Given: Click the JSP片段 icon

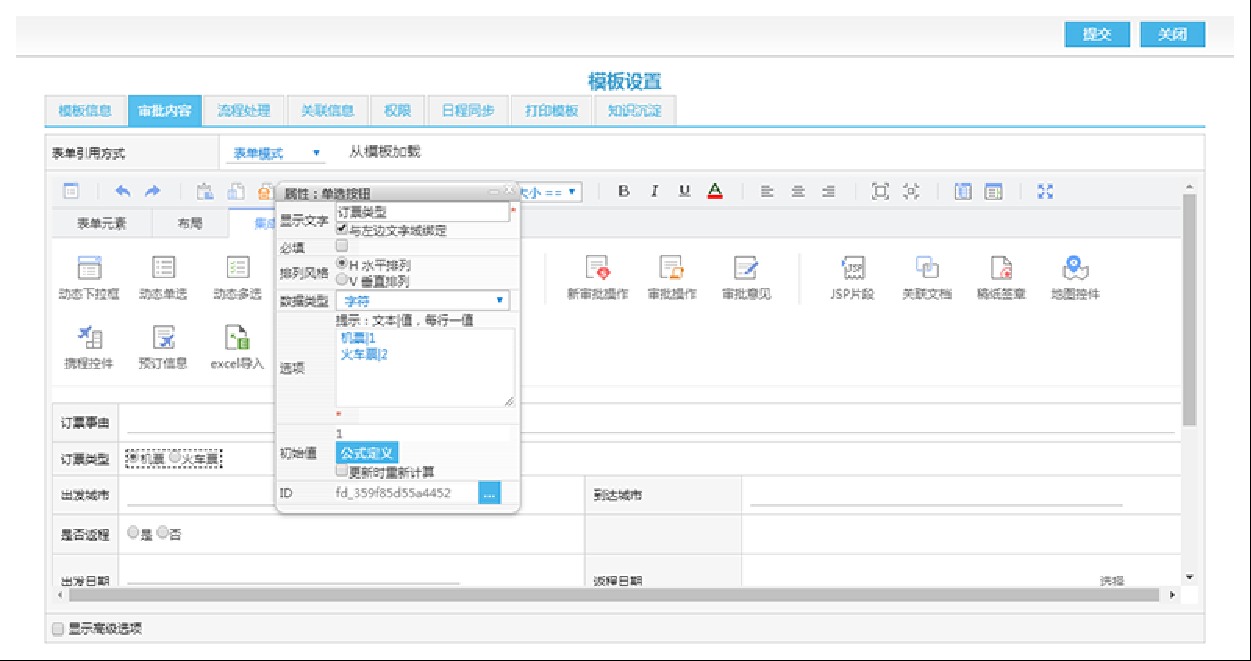Looking at the screenshot, I should pos(852,268).
